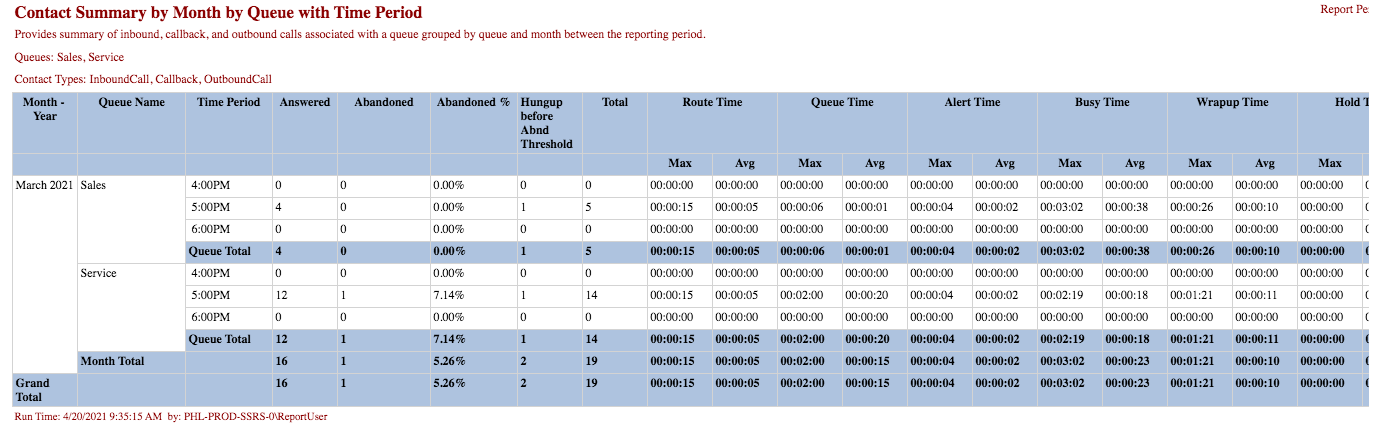This screenshot has width=1391, height=438.
Task: Select the 'Wrapup Time' column group header
Action: (x=1232, y=102)
